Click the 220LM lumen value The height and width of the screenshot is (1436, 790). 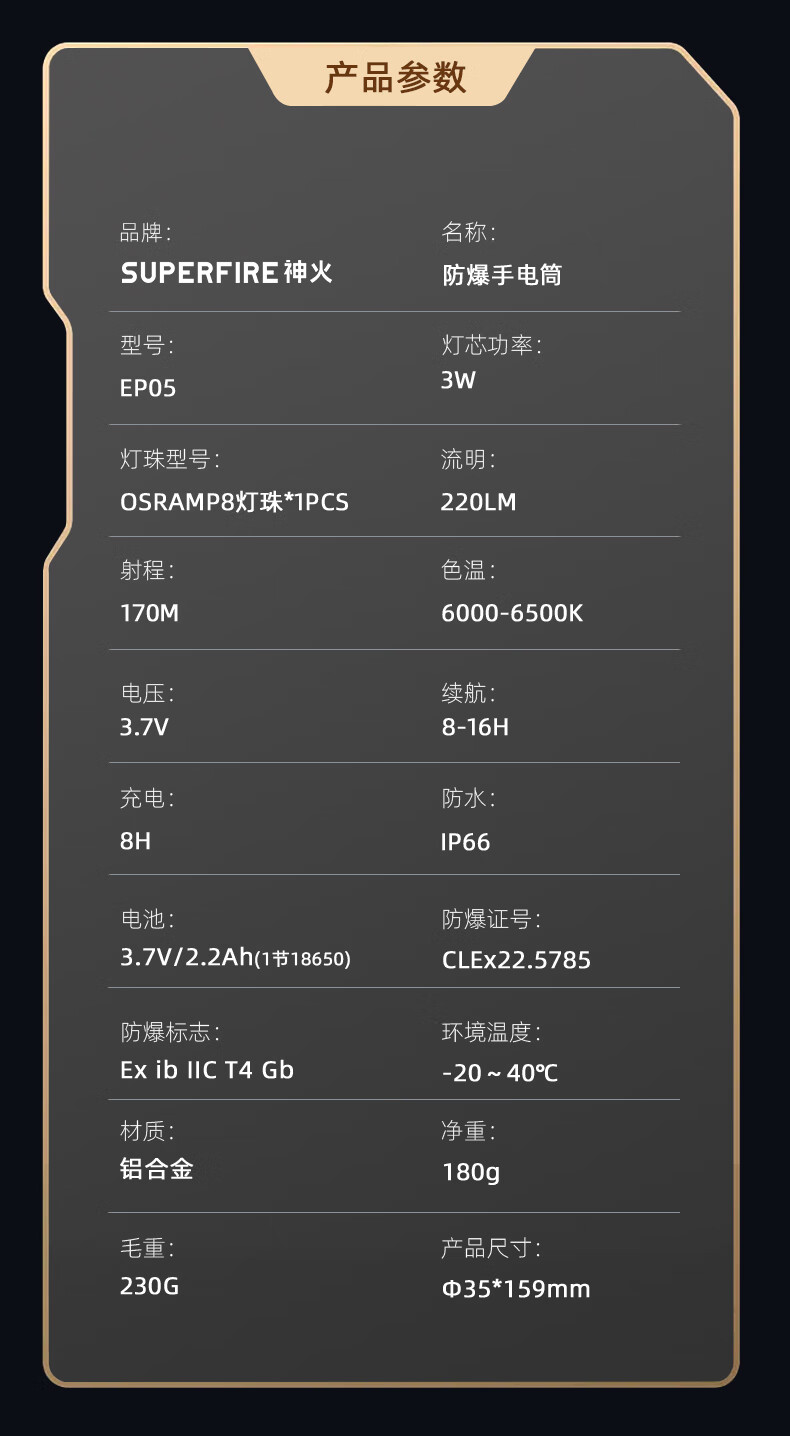coord(478,502)
